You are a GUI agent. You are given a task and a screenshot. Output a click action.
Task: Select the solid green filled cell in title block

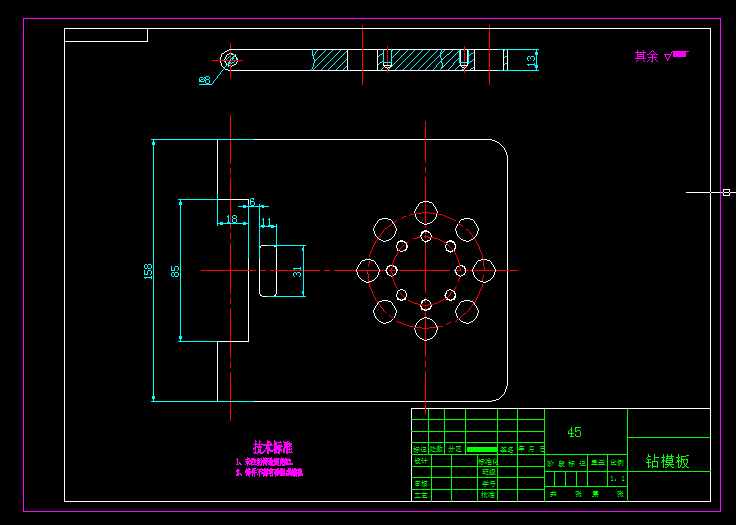pos(482,449)
